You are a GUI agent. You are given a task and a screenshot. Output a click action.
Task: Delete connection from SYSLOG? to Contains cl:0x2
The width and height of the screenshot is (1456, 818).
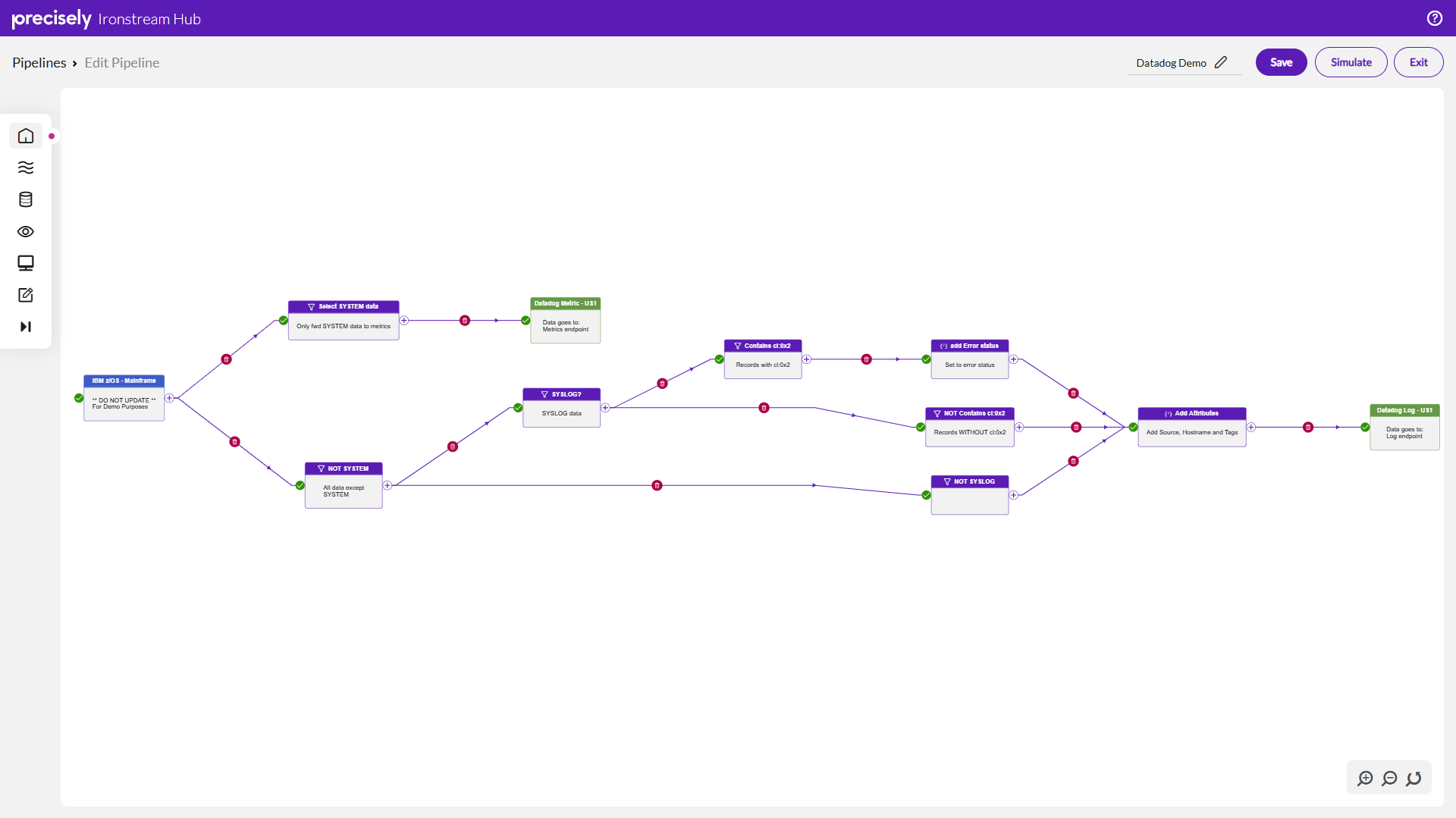click(x=662, y=384)
